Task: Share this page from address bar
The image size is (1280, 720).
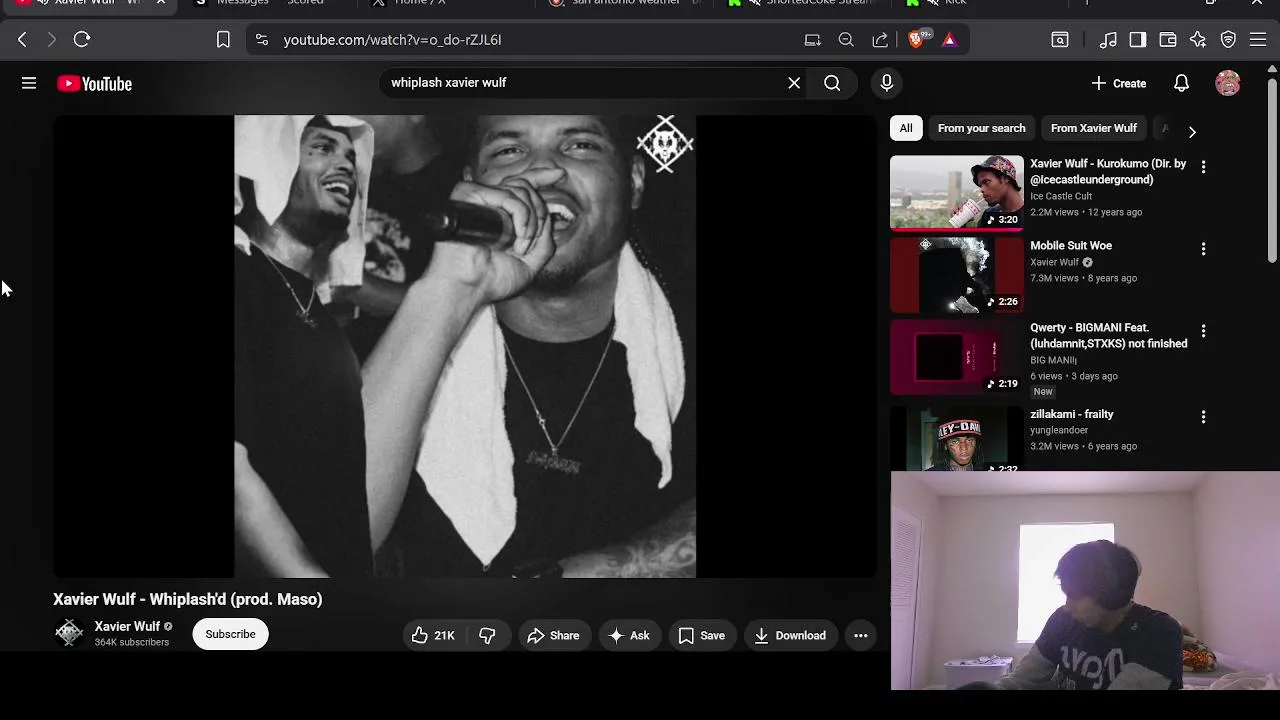Action: click(880, 40)
